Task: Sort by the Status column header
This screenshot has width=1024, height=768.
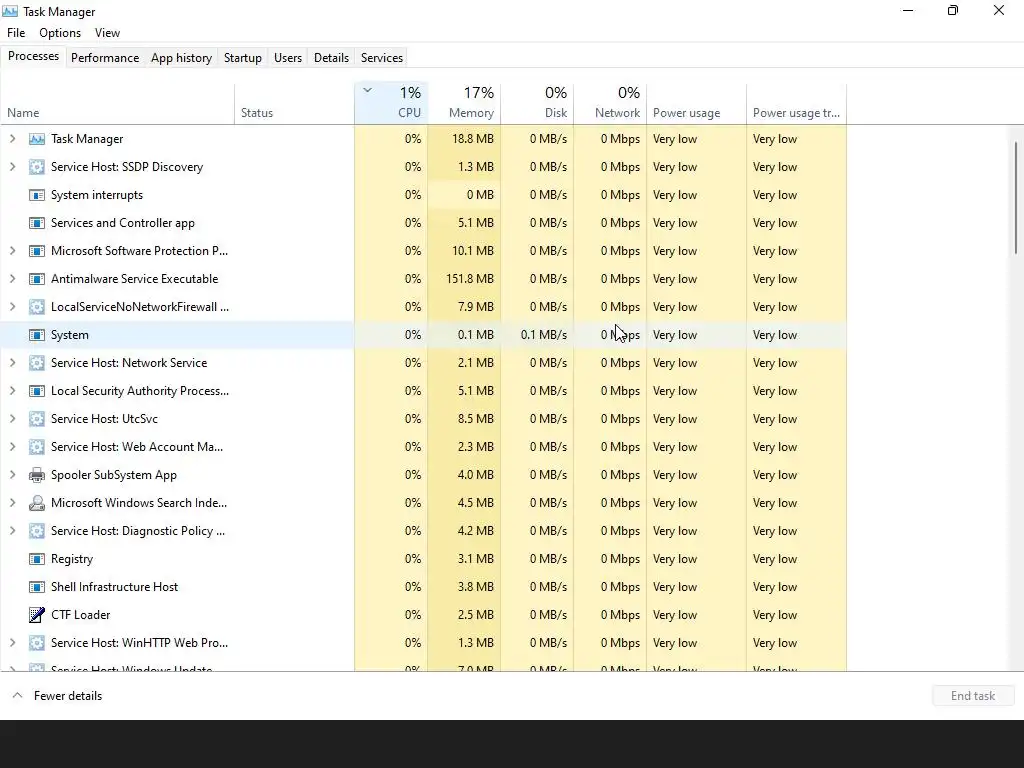Action: [x=295, y=103]
